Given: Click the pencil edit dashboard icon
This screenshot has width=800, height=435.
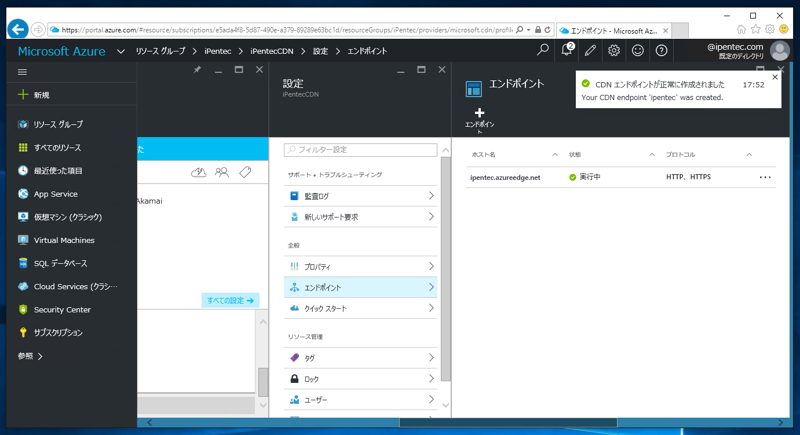Looking at the screenshot, I should 590,50.
